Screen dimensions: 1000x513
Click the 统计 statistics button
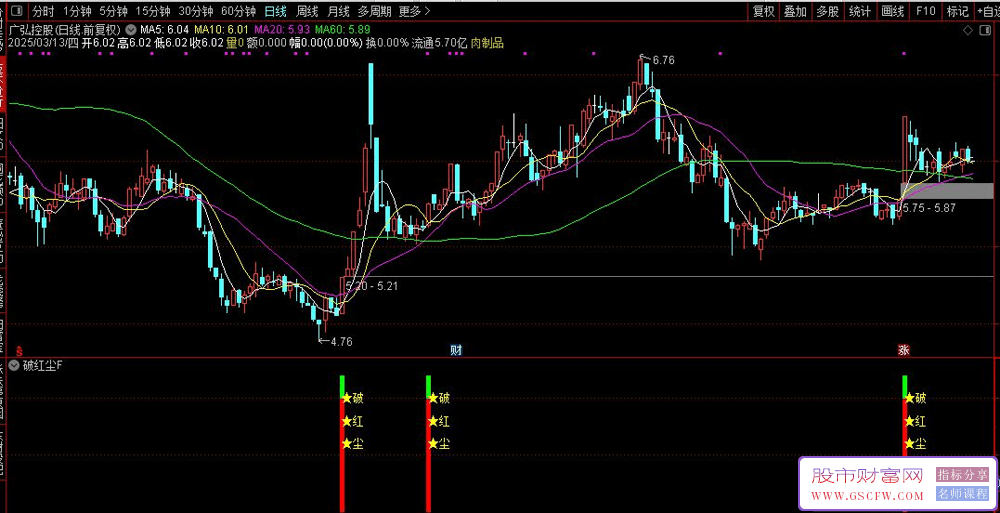click(x=860, y=11)
